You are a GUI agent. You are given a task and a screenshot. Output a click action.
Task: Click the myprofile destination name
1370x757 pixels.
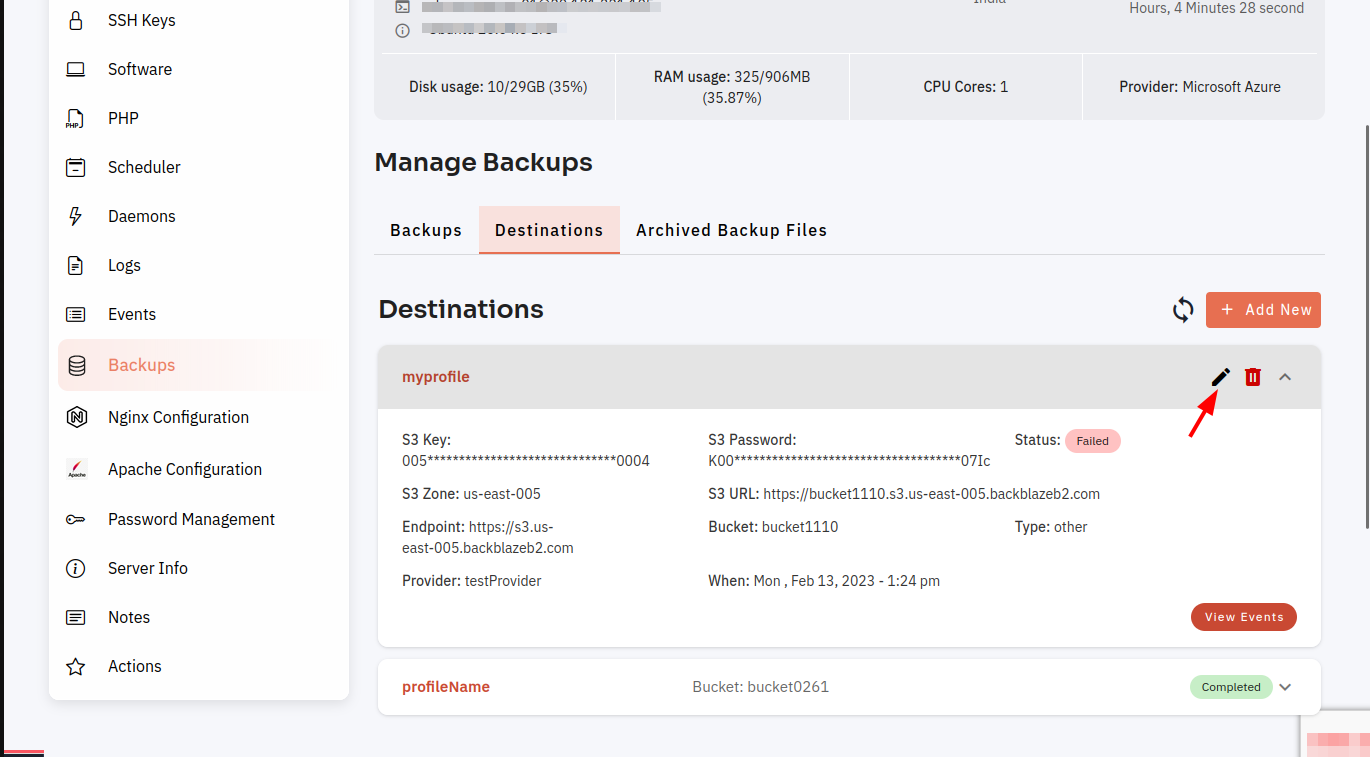click(436, 377)
